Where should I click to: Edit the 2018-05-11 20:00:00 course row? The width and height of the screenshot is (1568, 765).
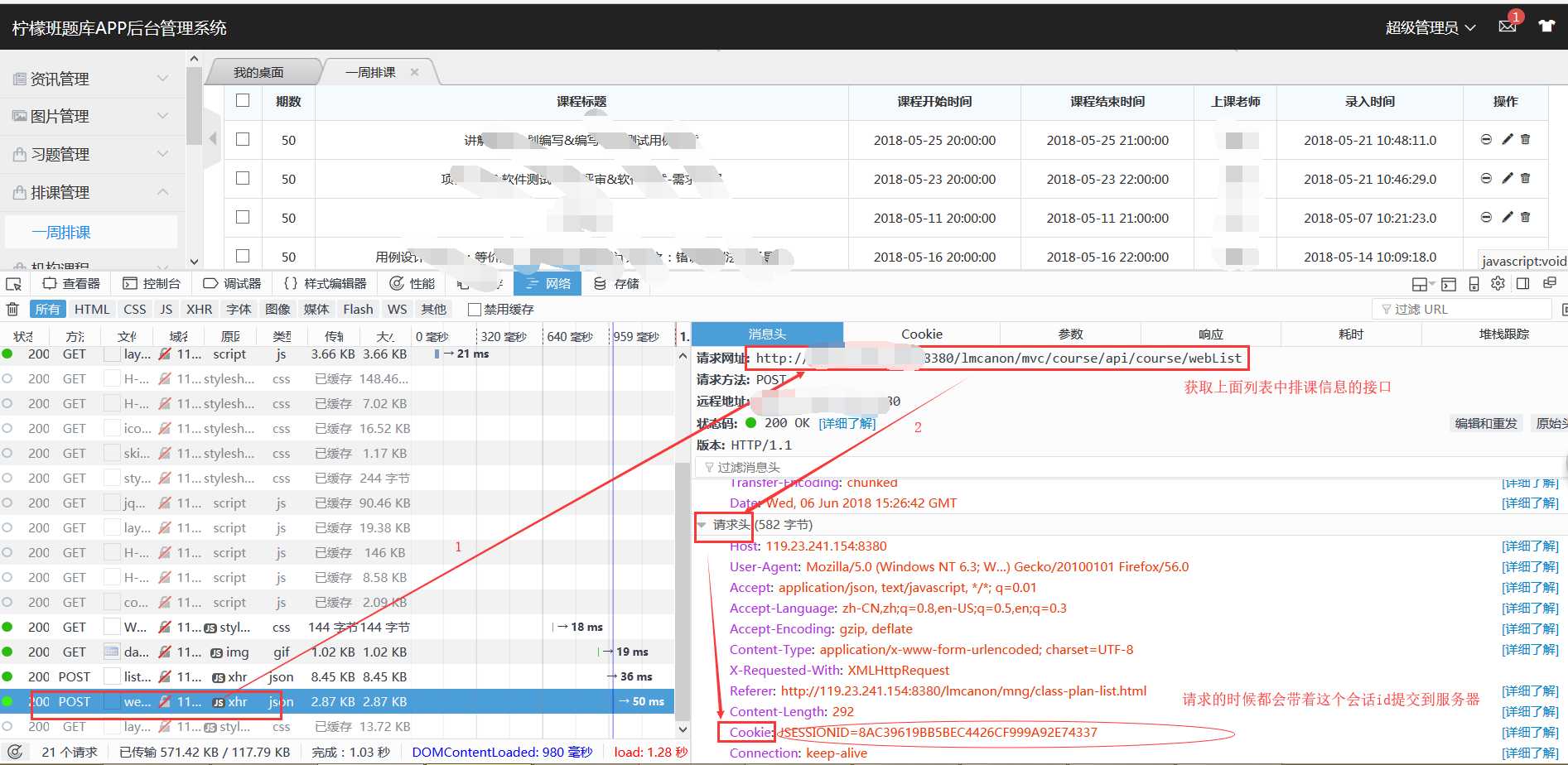(1507, 217)
